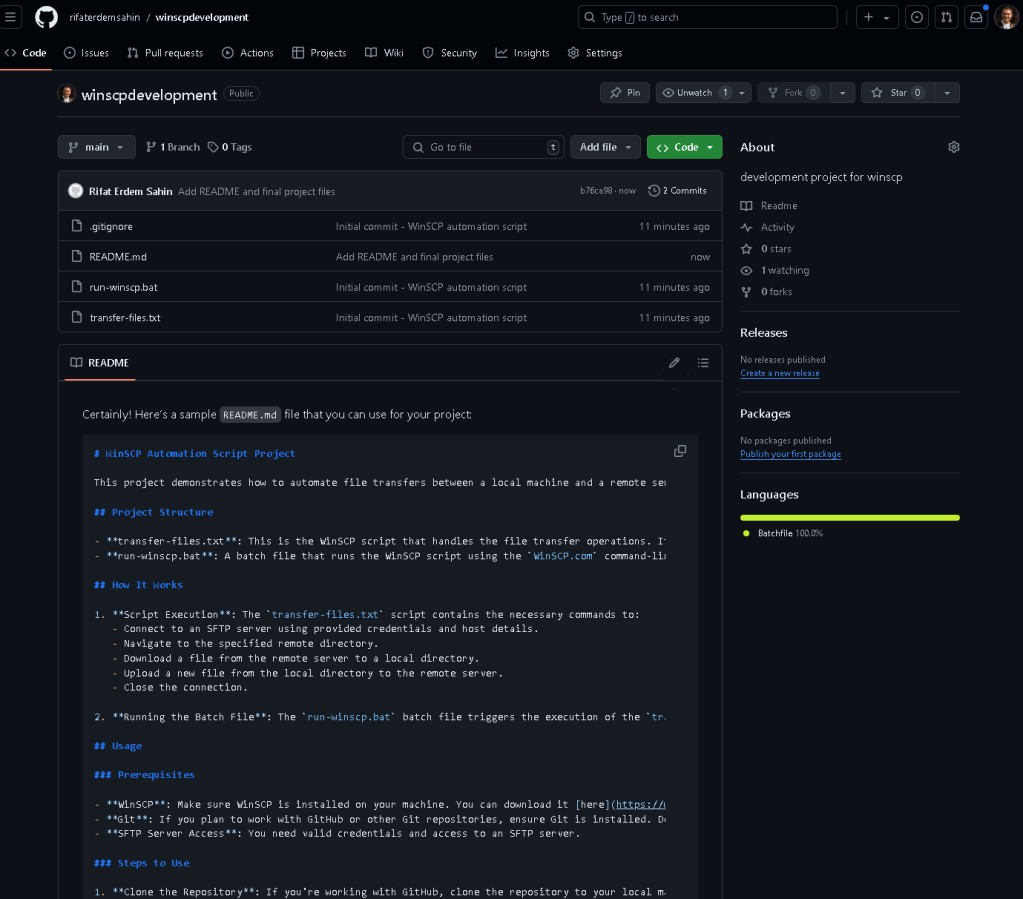Open the README outline list icon
Screen dimensions: 1023x899
tap(703, 363)
